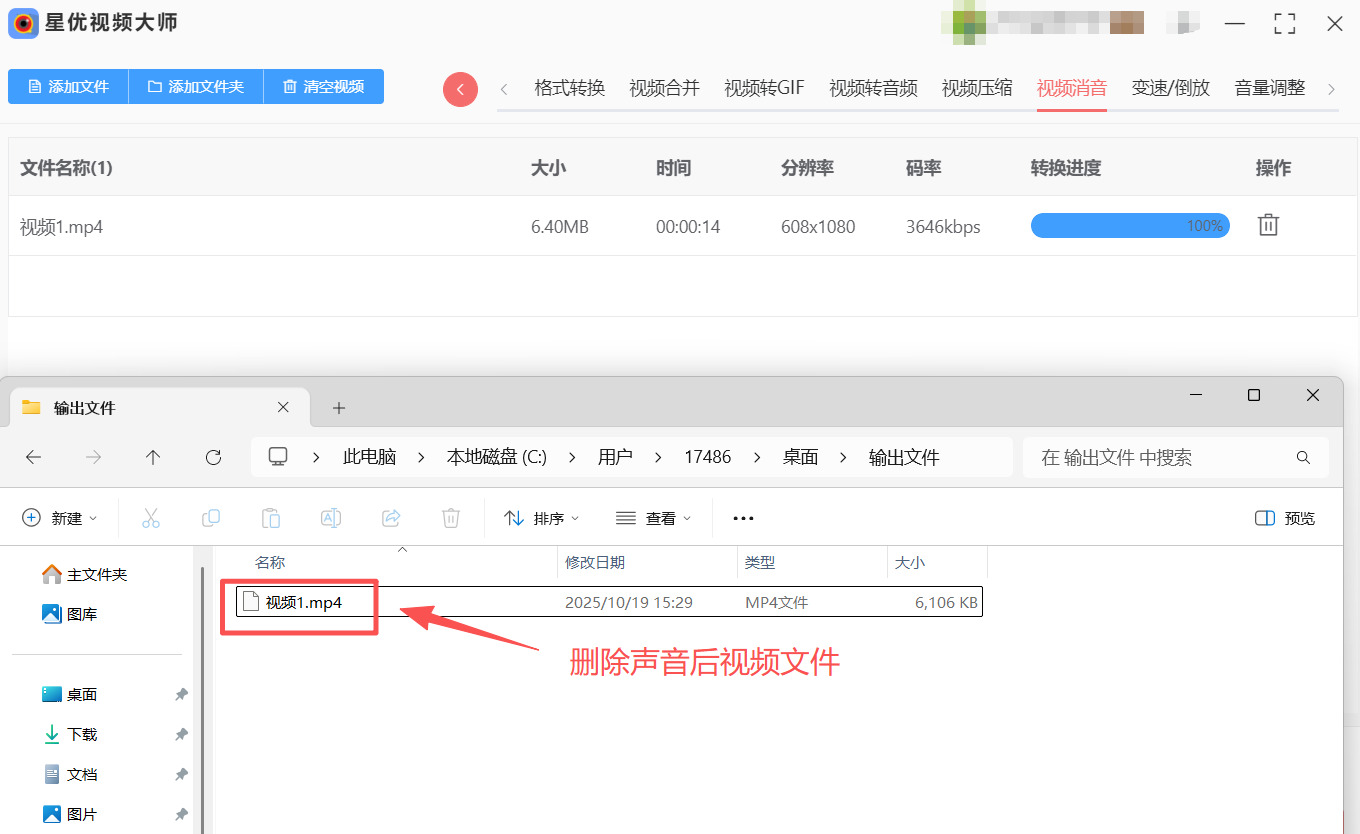Toggle the 预览 preview pane
Image resolution: width=1360 pixels, height=834 pixels.
coord(1285,518)
